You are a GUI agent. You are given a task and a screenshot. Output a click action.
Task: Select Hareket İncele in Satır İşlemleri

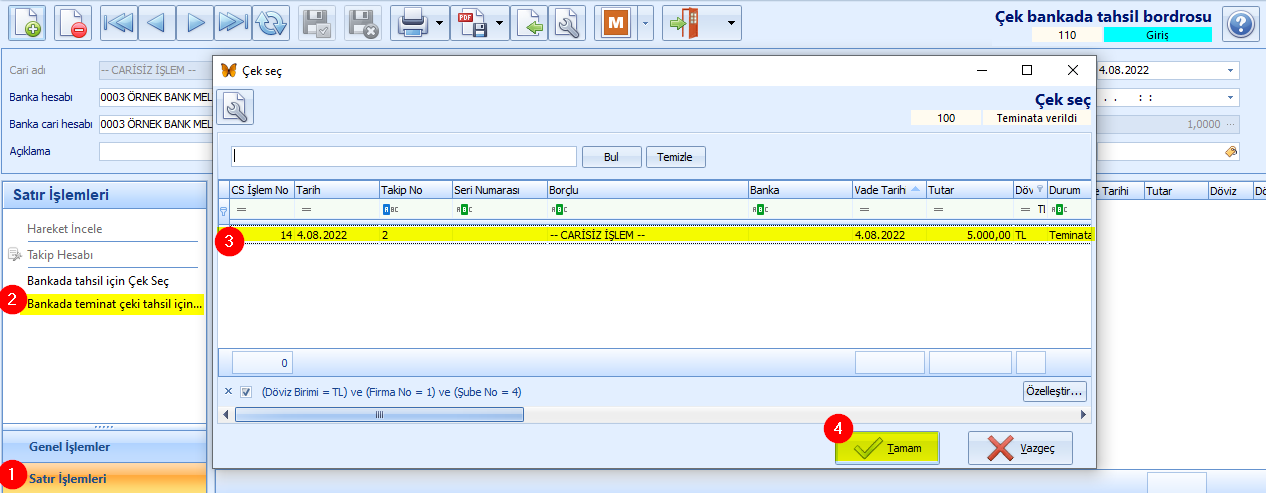64,229
